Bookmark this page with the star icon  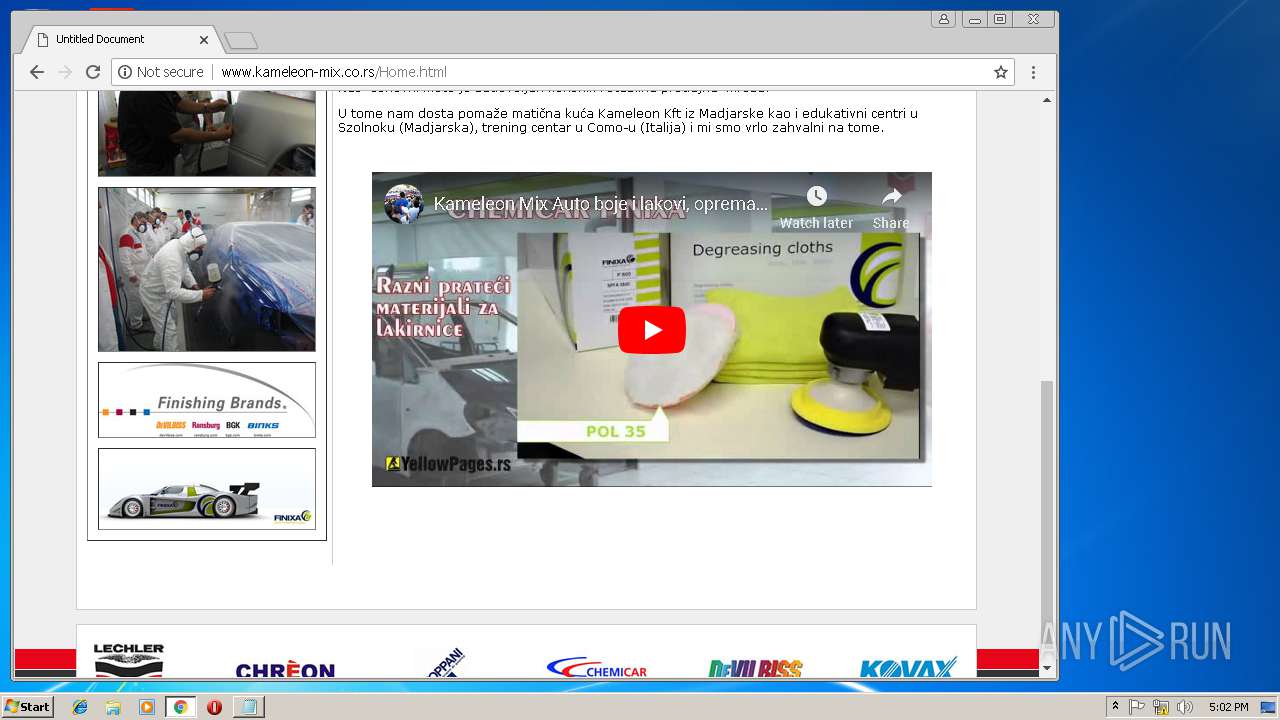[x=1000, y=72]
